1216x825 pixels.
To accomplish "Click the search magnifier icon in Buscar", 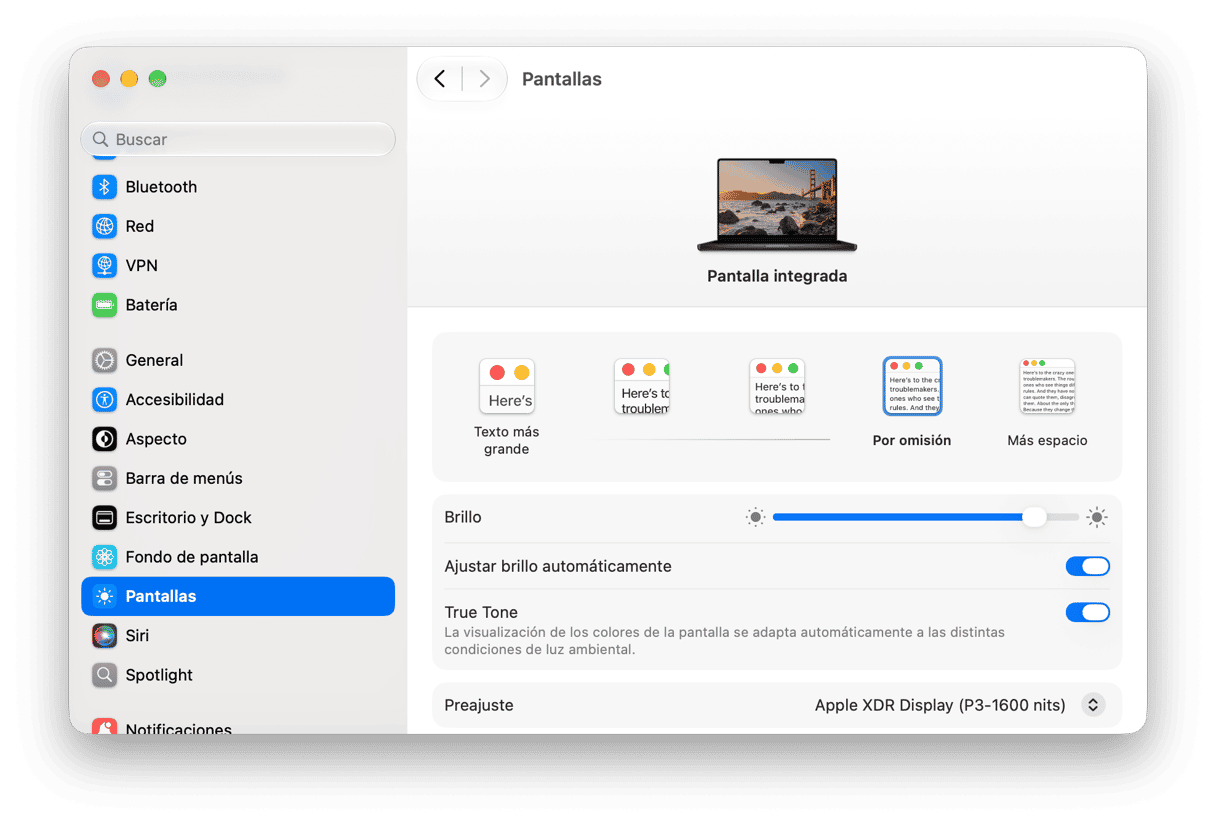I will point(100,140).
